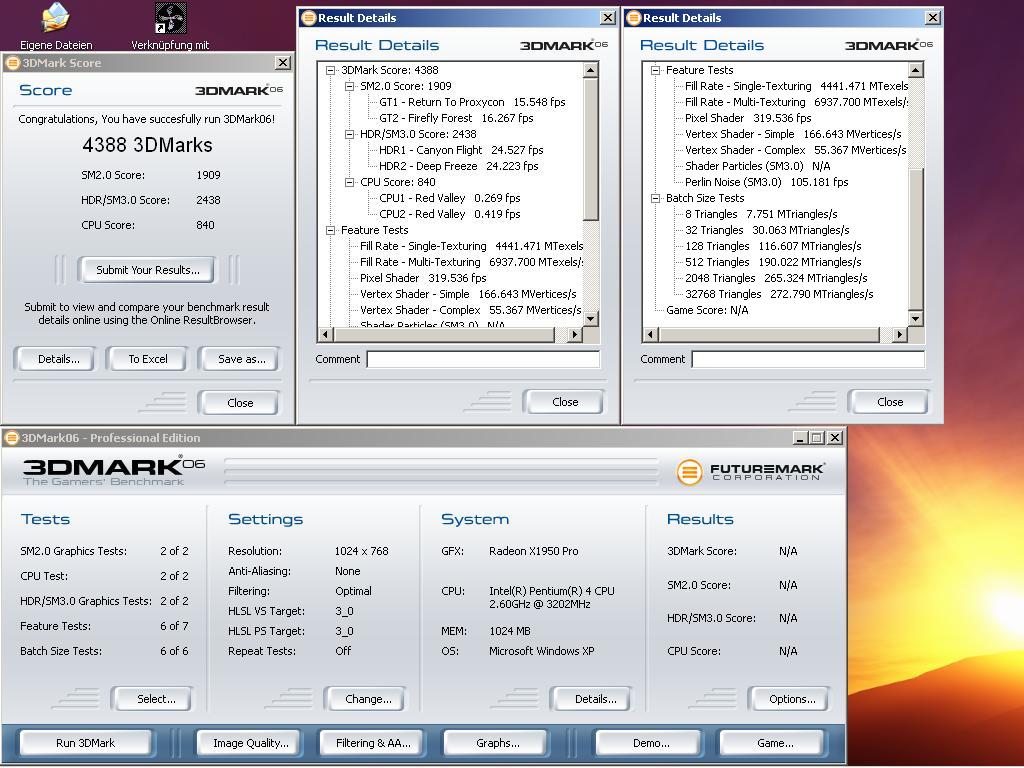Click scroll-up arrow in left Result Details tree

pos(590,70)
